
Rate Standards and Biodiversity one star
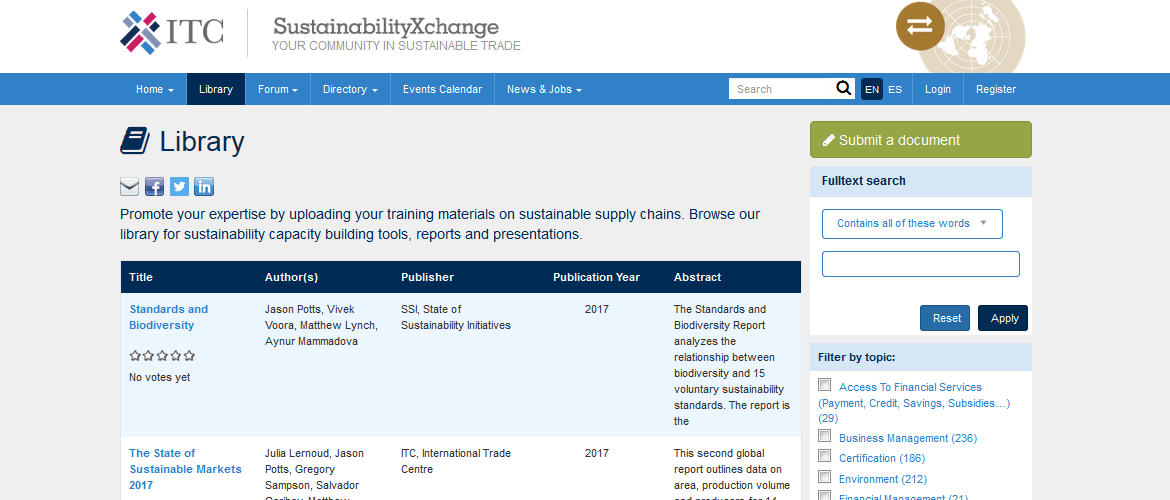[135, 355]
